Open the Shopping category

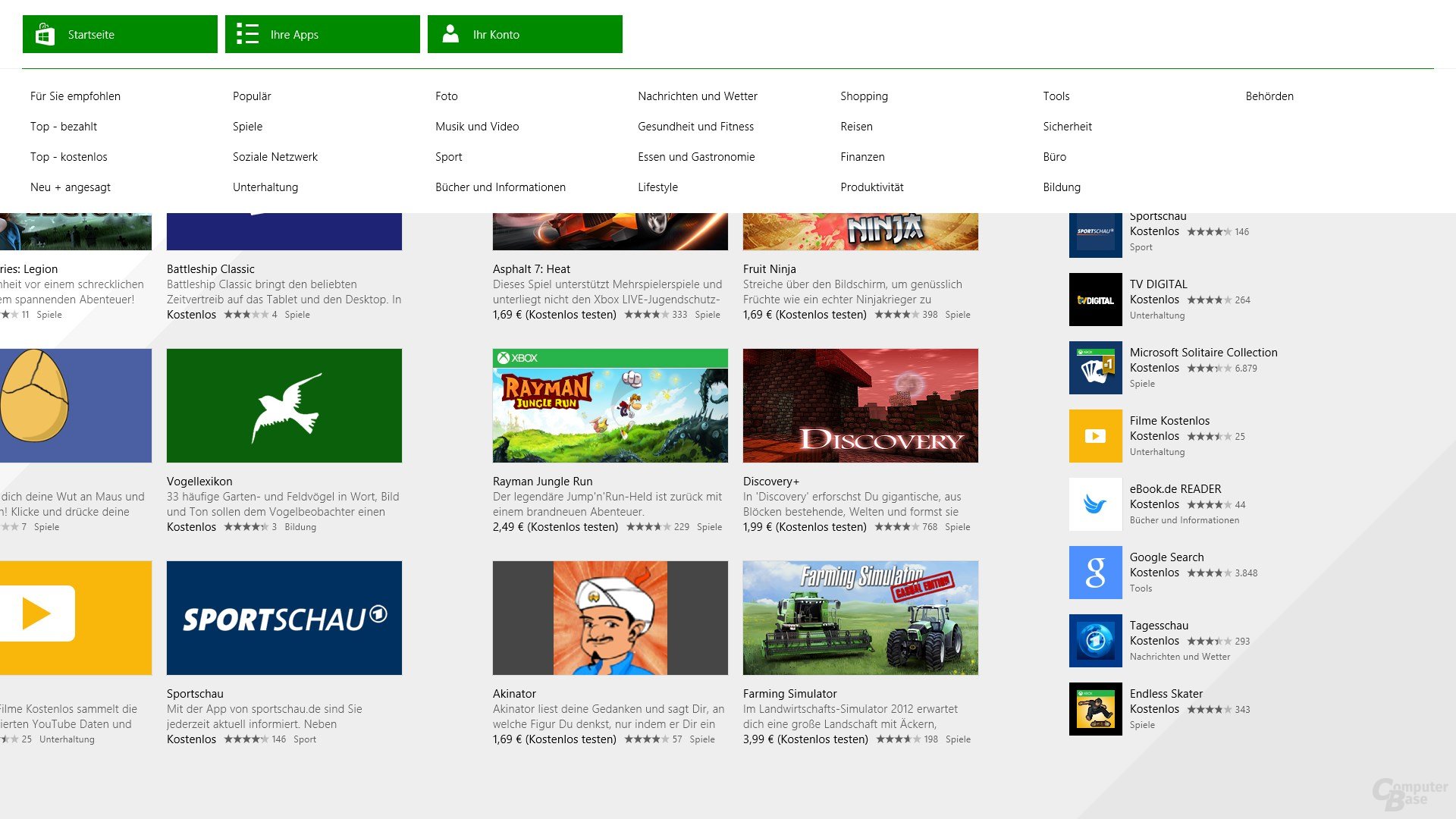[x=864, y=96]
